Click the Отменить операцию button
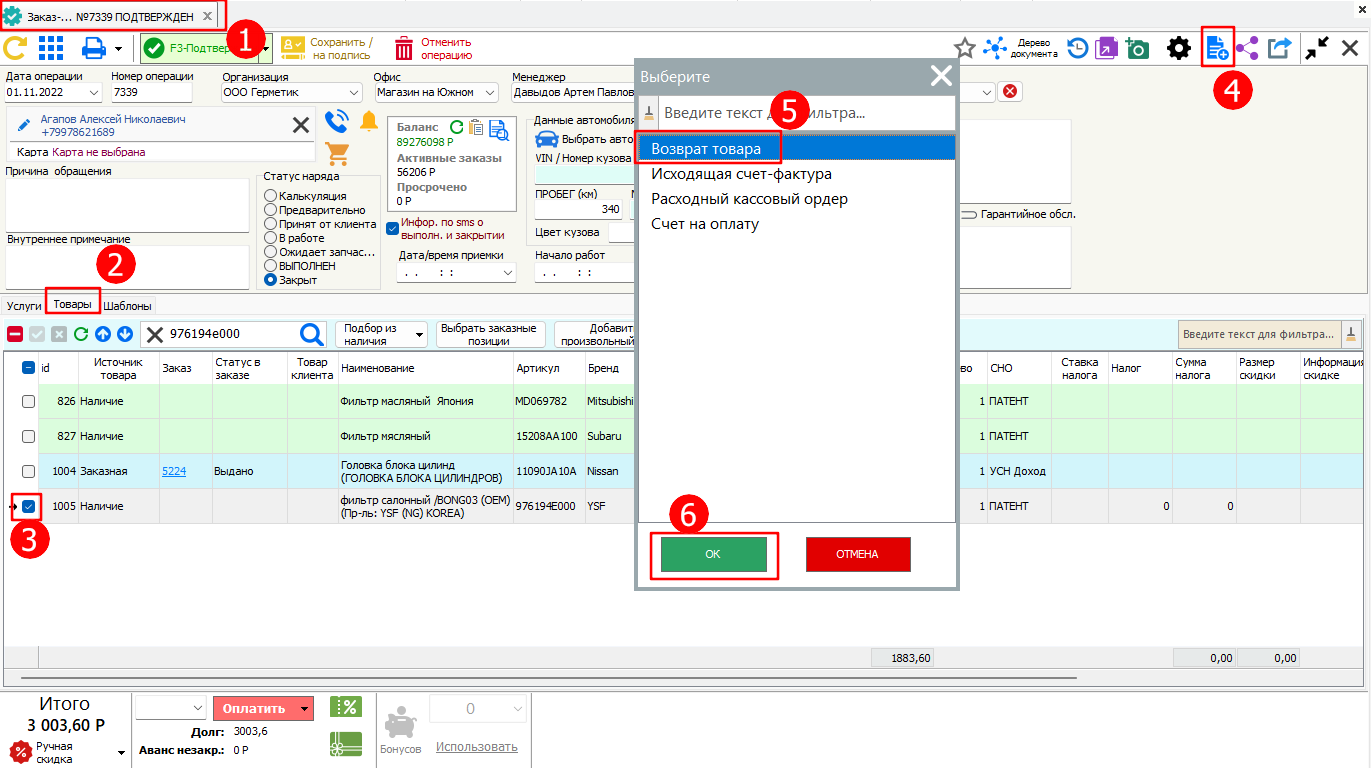Image resolution: width=1371 pixels, height=768 pixels. pyautogui.click(x=433, y=48)
